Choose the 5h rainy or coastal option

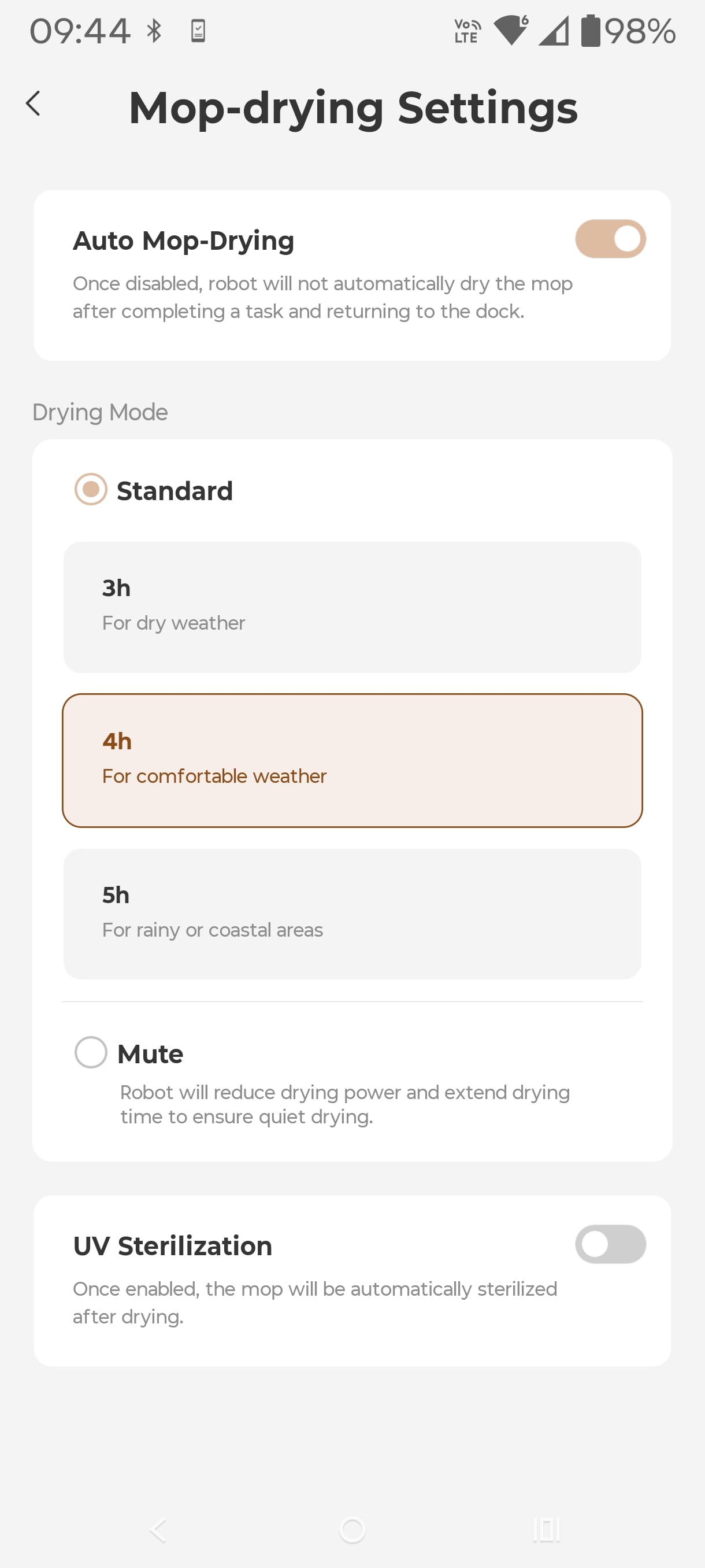[x=352, y=914]
